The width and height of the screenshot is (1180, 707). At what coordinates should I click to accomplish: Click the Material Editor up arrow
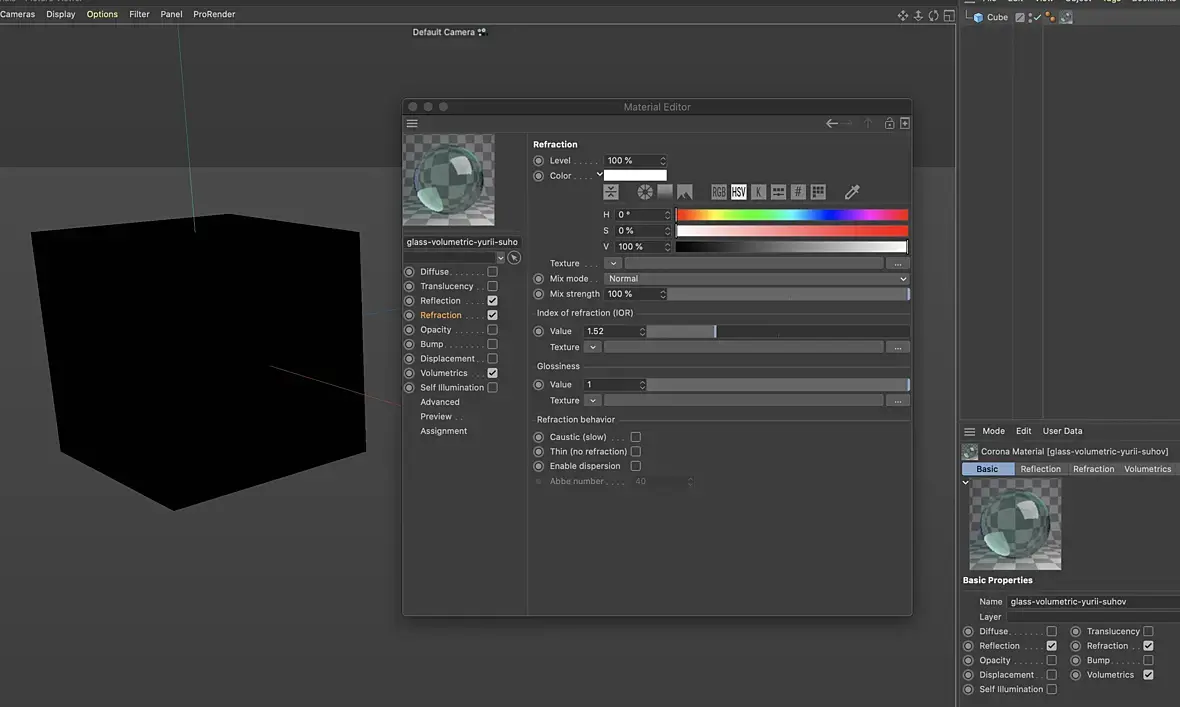[868, 123]
